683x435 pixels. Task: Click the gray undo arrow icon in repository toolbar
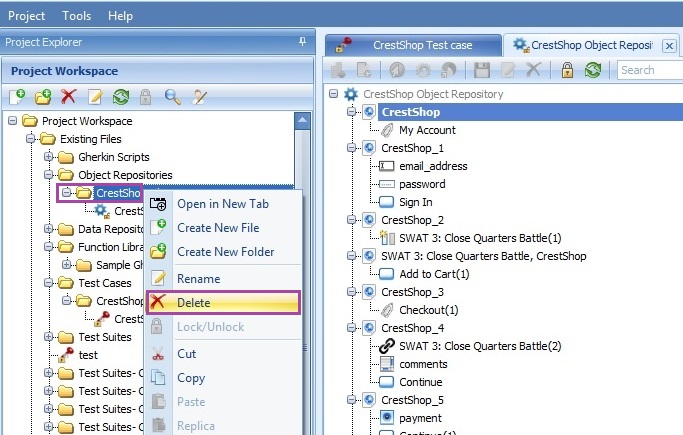[449, 70]
